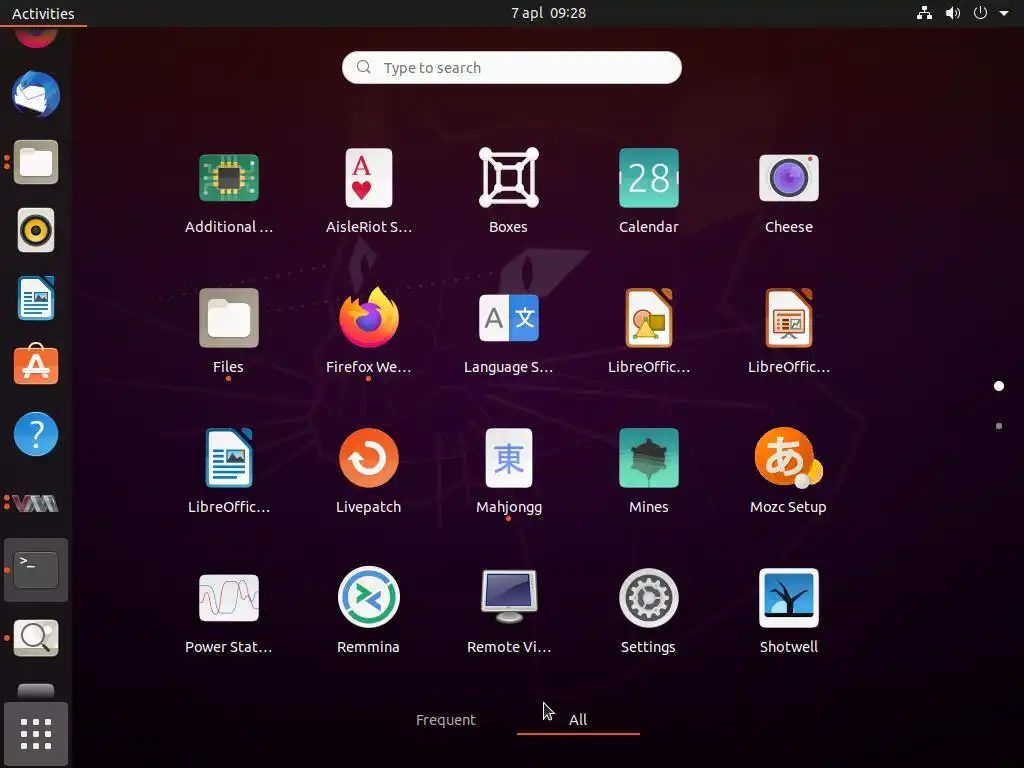
Task: Switch to the All tab
Action: pyautogui.click(x=578, y=720)
